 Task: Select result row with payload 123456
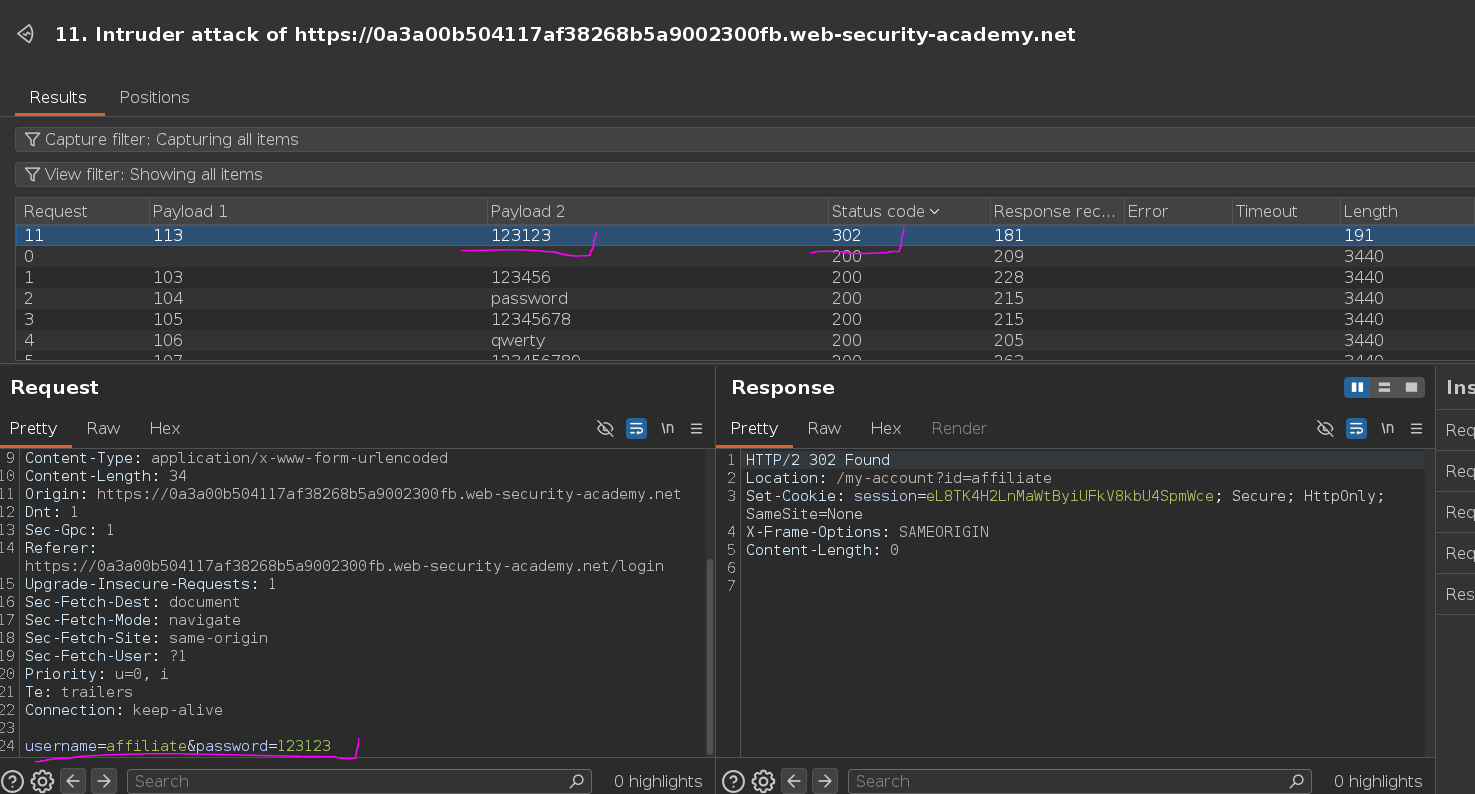coord(745,277)
